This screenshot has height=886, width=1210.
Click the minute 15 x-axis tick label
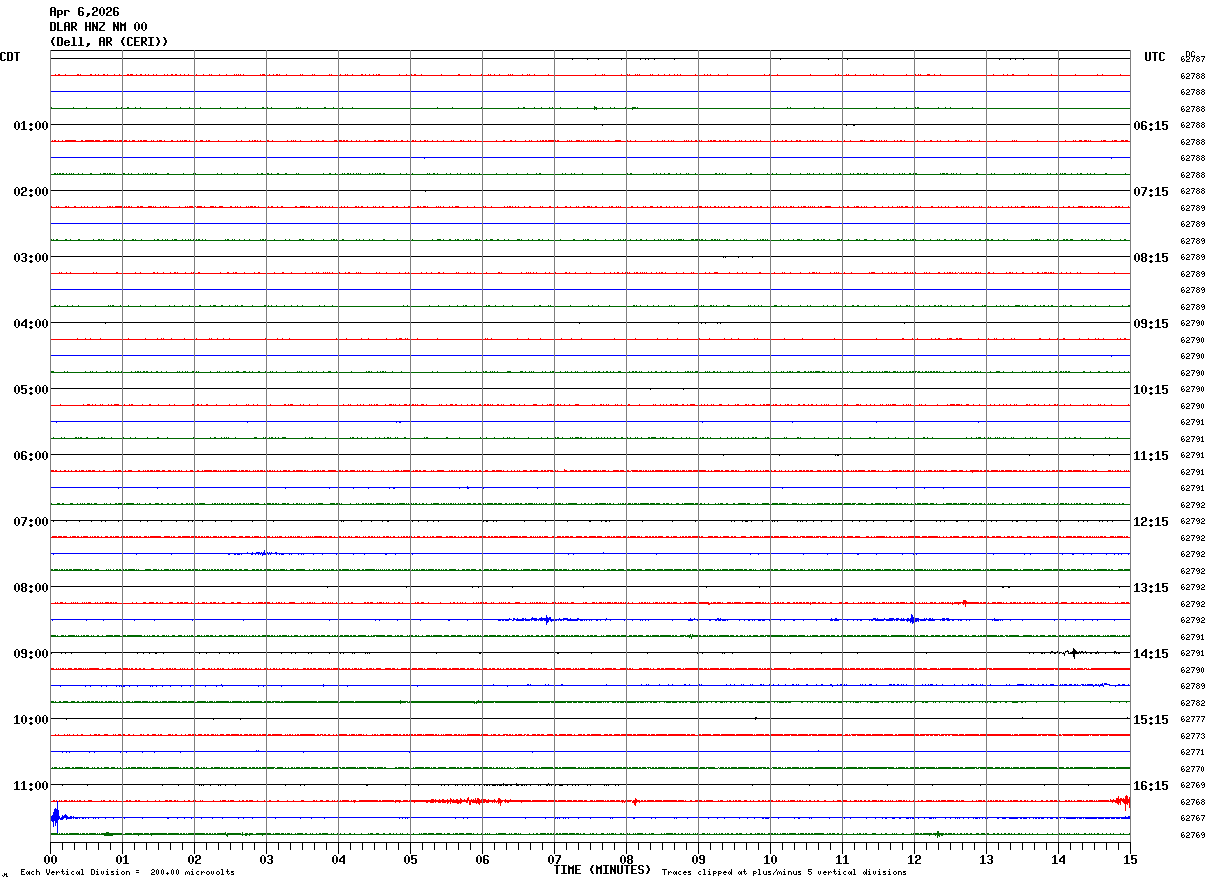(x=1130, y=860)
